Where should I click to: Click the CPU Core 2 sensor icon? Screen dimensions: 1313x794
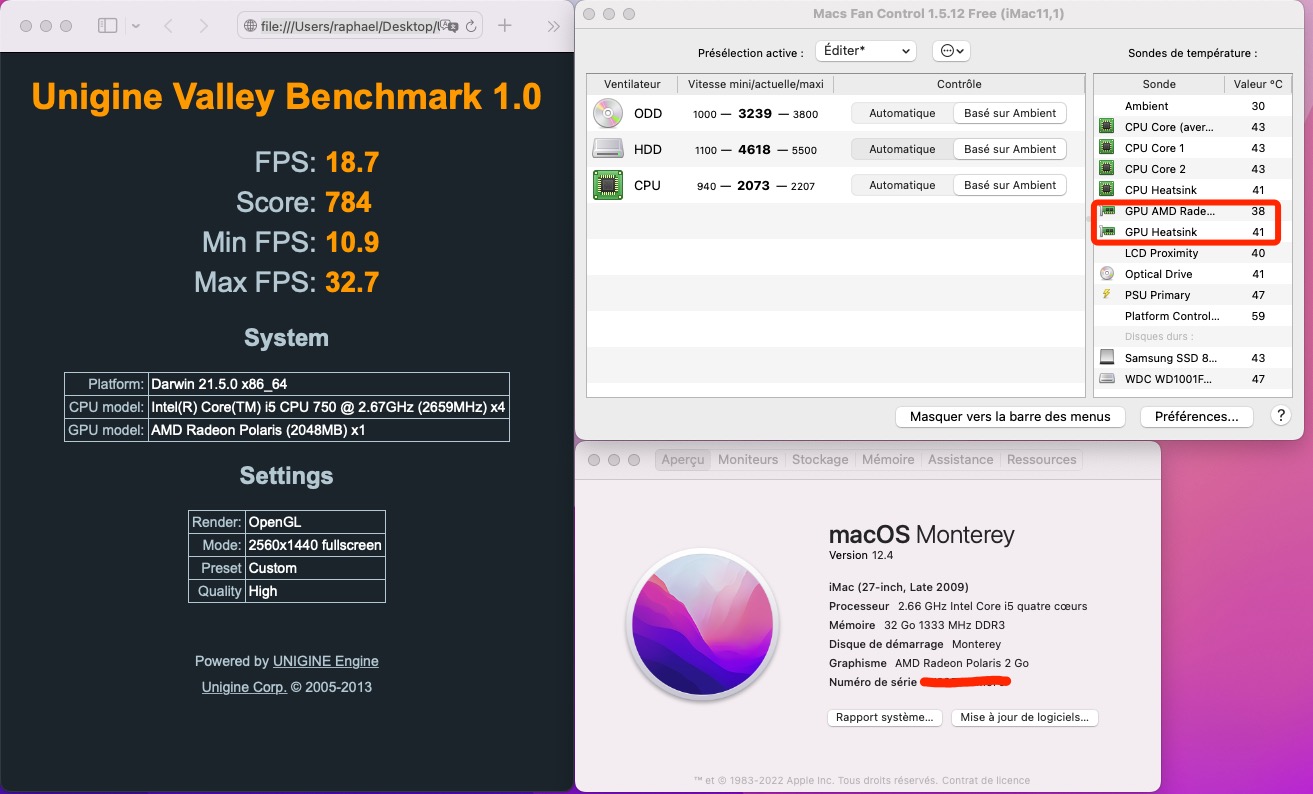pyautogui.click(x=1106, y=169)
